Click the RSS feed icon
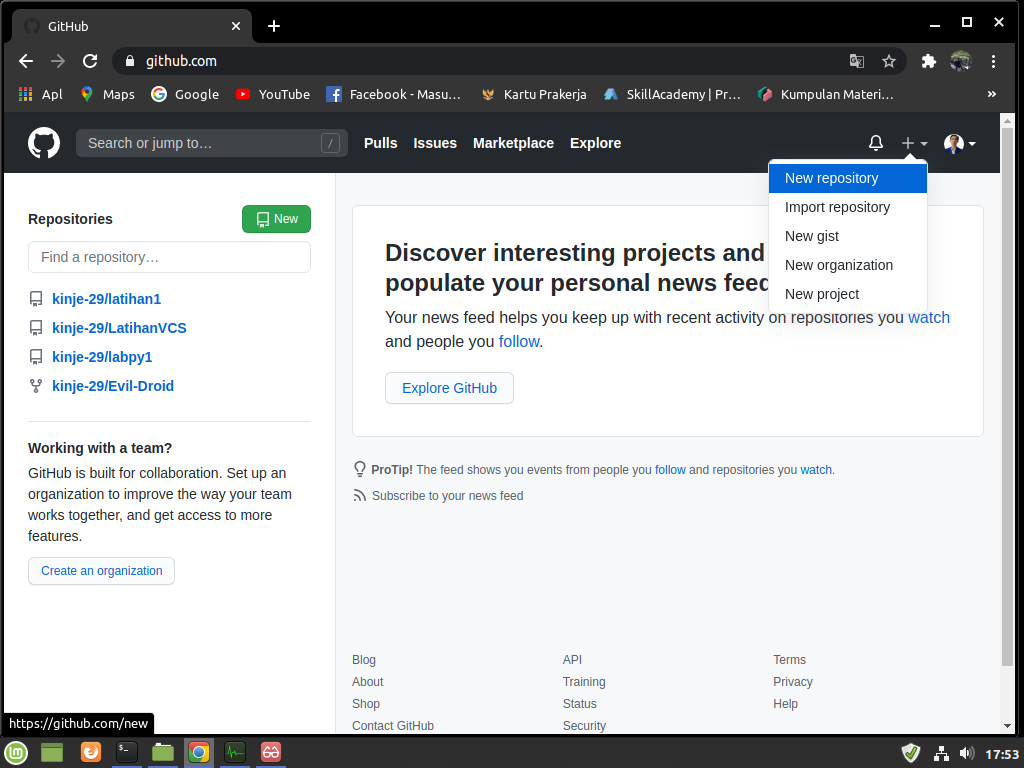Viewport: 1024px width, 768px height. 359,496
